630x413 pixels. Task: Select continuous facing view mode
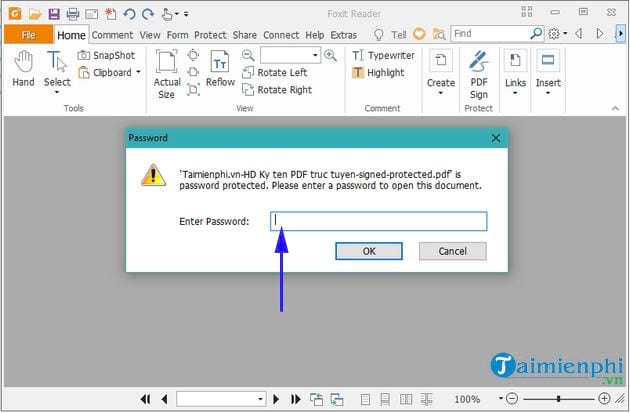click(x=426, y=399)
